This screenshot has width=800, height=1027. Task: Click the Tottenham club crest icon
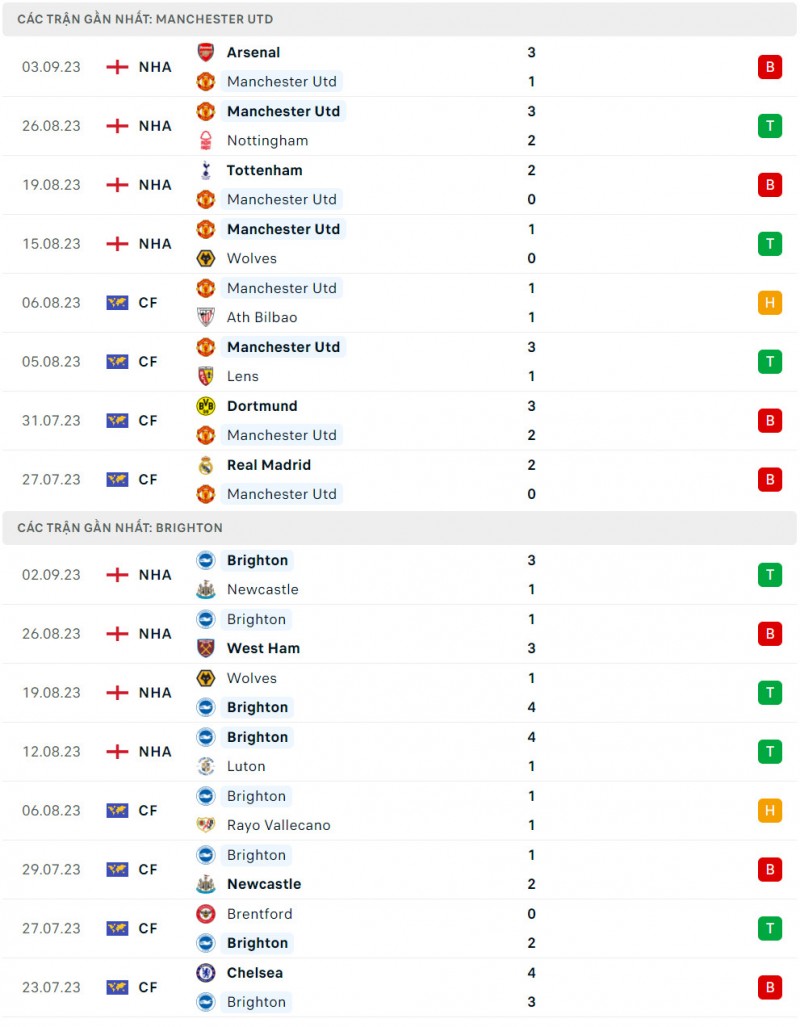click(205, 171)
